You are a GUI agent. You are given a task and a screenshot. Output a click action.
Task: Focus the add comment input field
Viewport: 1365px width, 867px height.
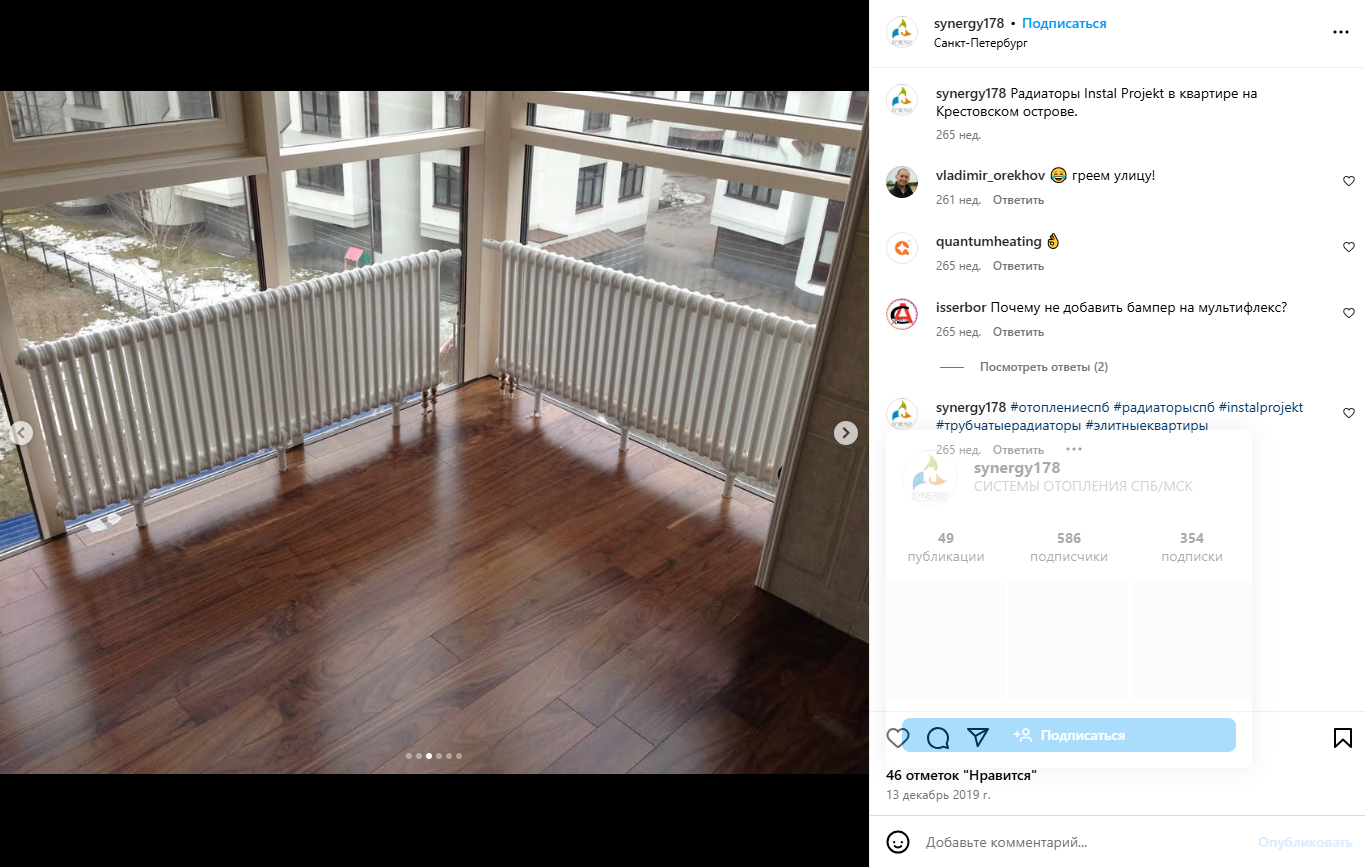[x=1080, y=842]
